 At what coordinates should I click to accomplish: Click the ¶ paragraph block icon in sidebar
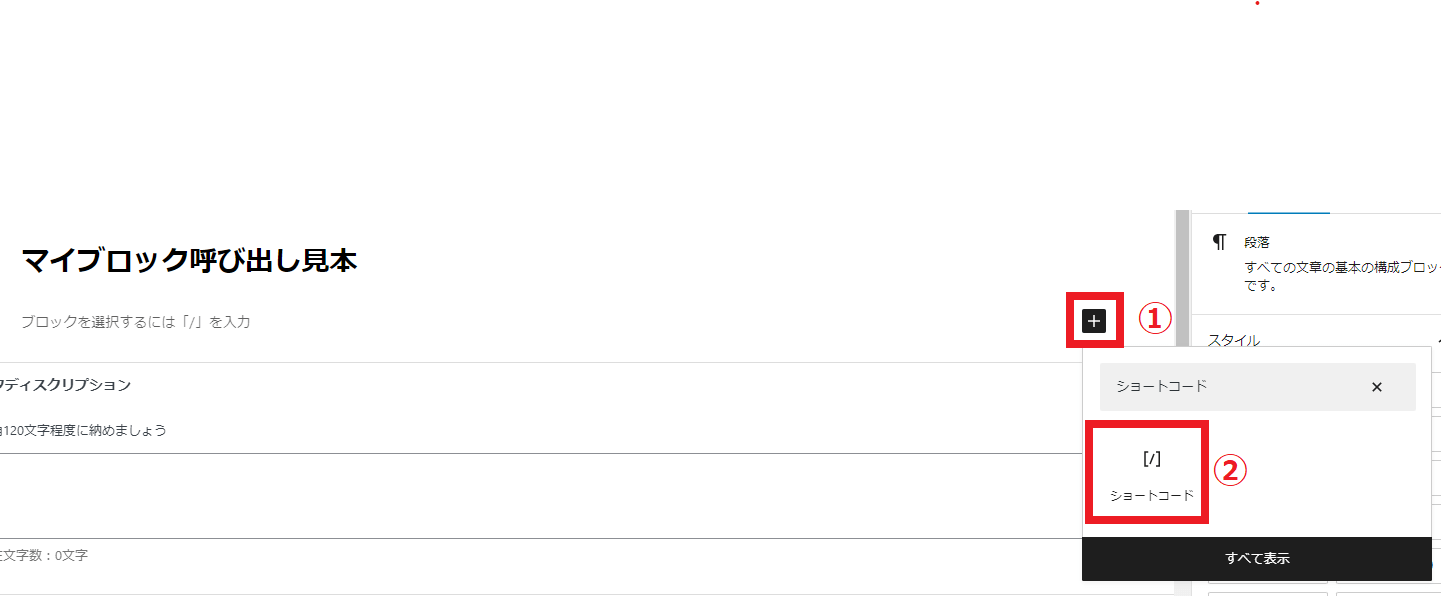1219,242
